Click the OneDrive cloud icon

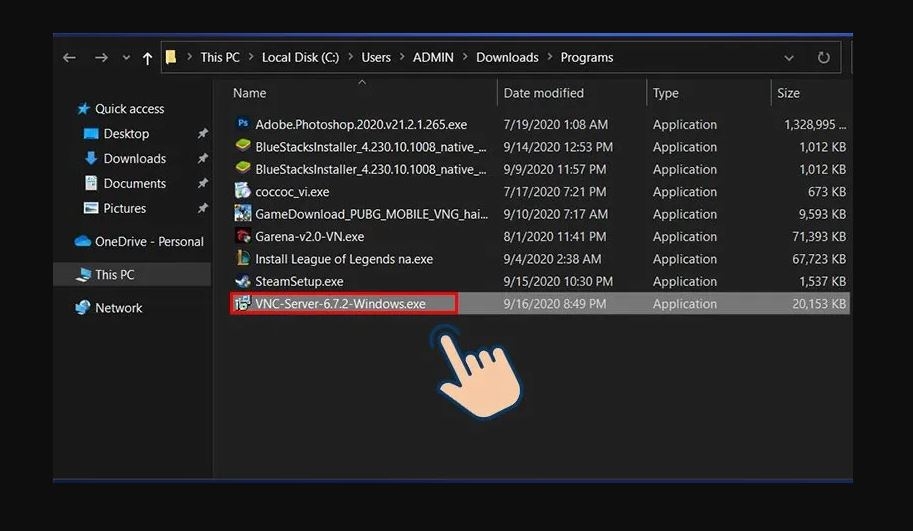(83, 241)
